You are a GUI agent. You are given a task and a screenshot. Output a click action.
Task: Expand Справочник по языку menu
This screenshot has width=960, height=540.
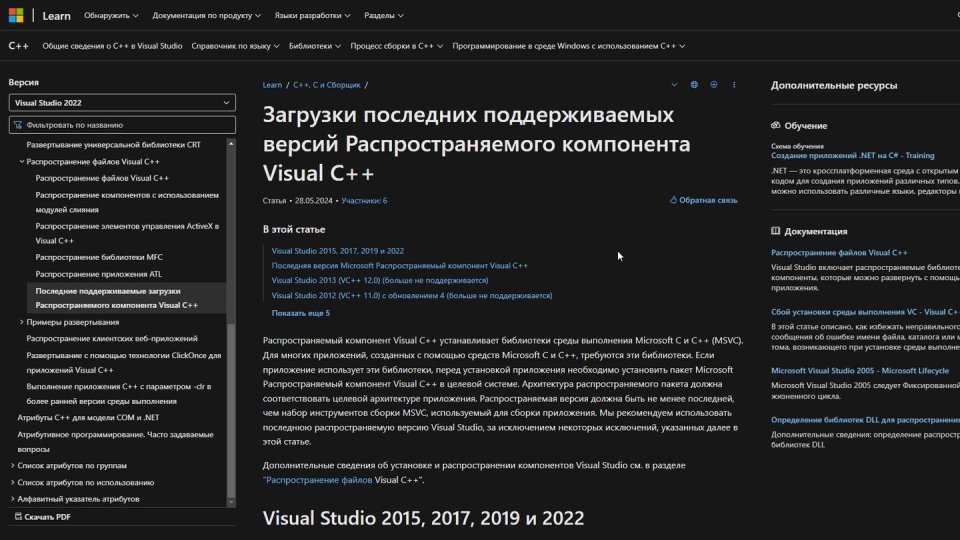pyautogui.click(x=235, y=46)
